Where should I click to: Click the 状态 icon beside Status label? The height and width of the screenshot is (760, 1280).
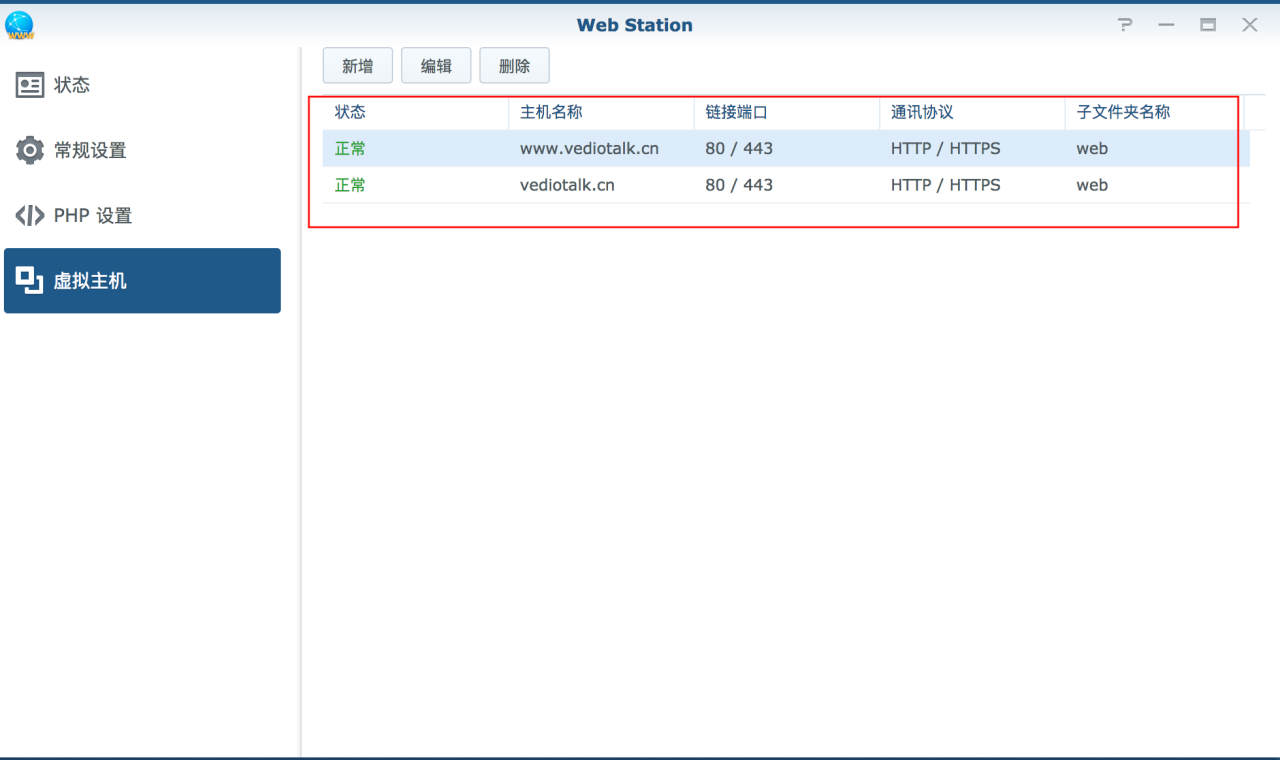pyautogui.click(x=29, y=85)
